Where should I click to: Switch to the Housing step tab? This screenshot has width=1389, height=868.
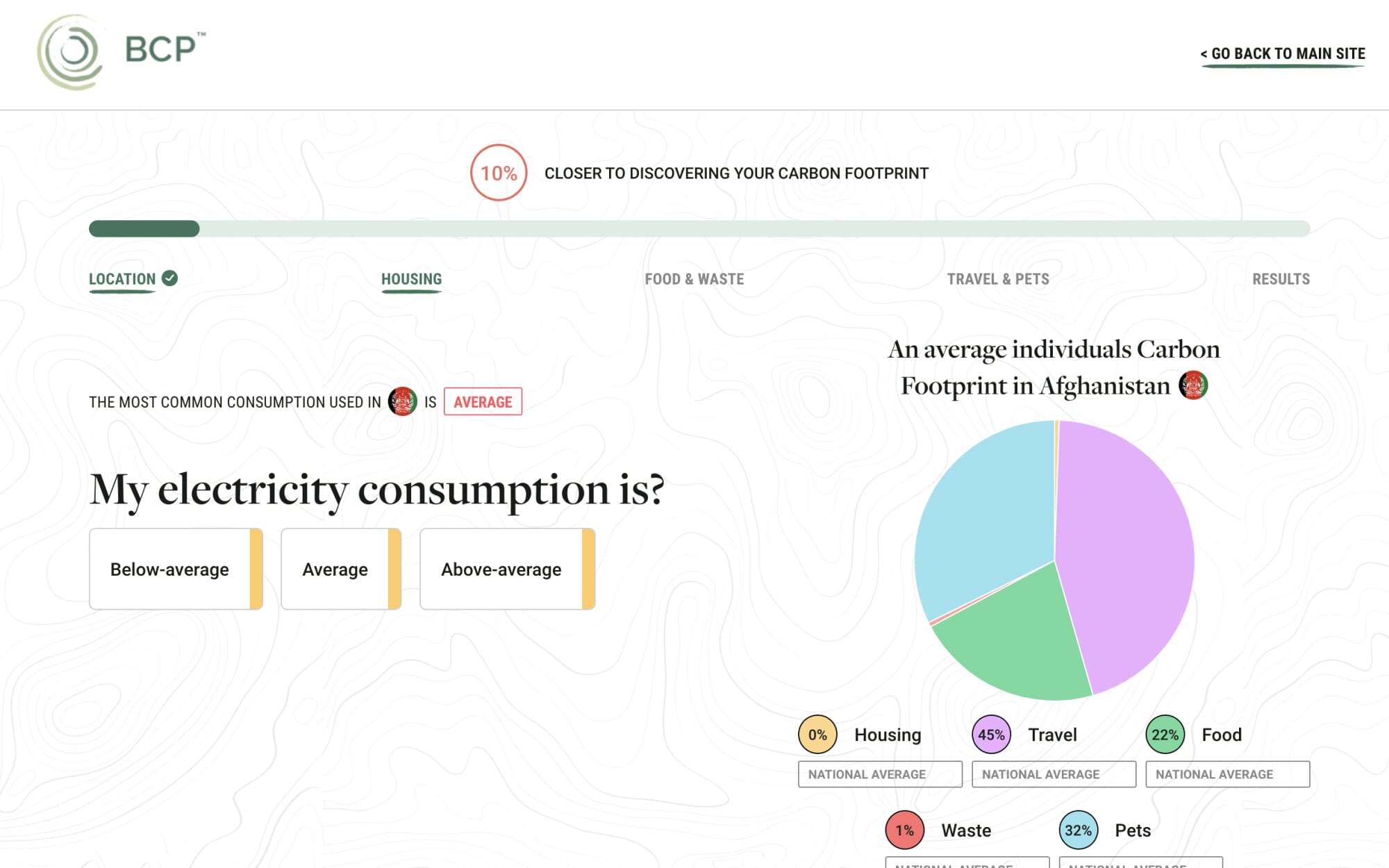click(411, 279)
